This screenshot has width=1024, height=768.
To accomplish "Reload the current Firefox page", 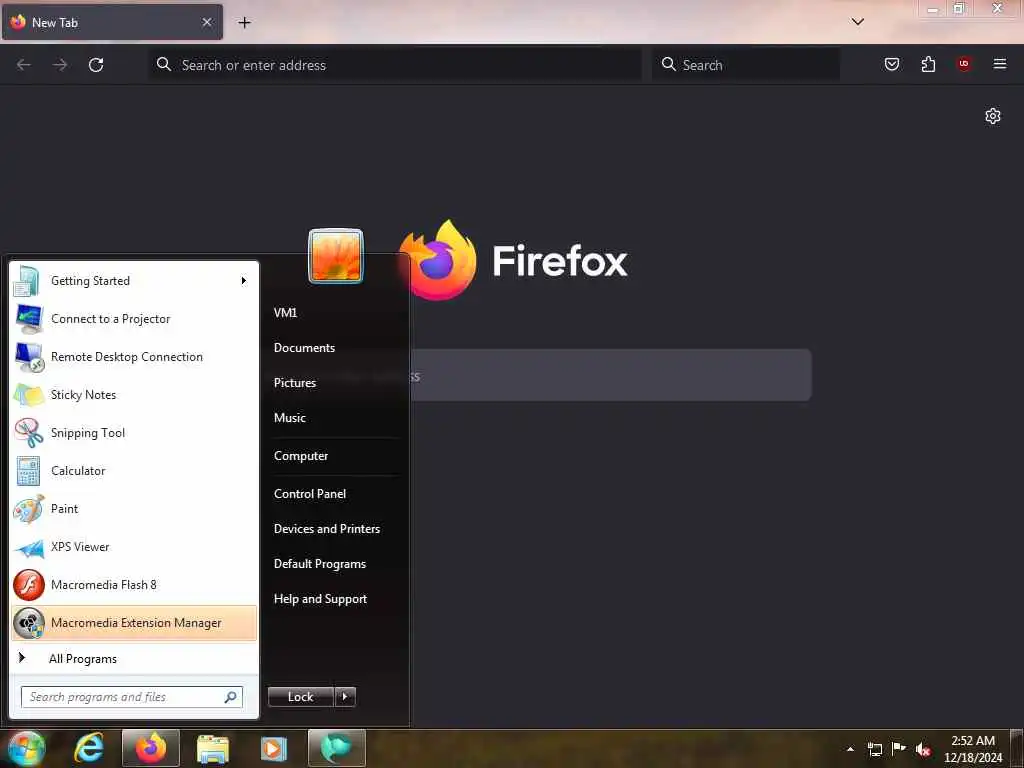I will (x=96, y=65).
